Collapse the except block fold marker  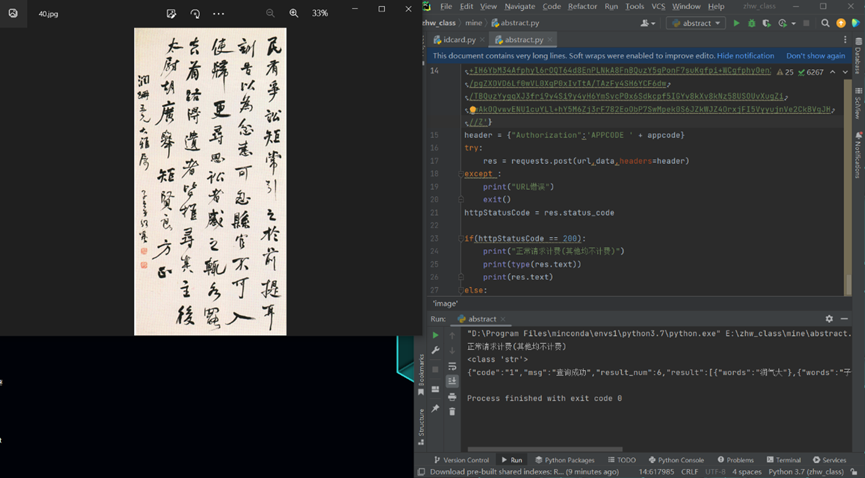pos(461,174)
